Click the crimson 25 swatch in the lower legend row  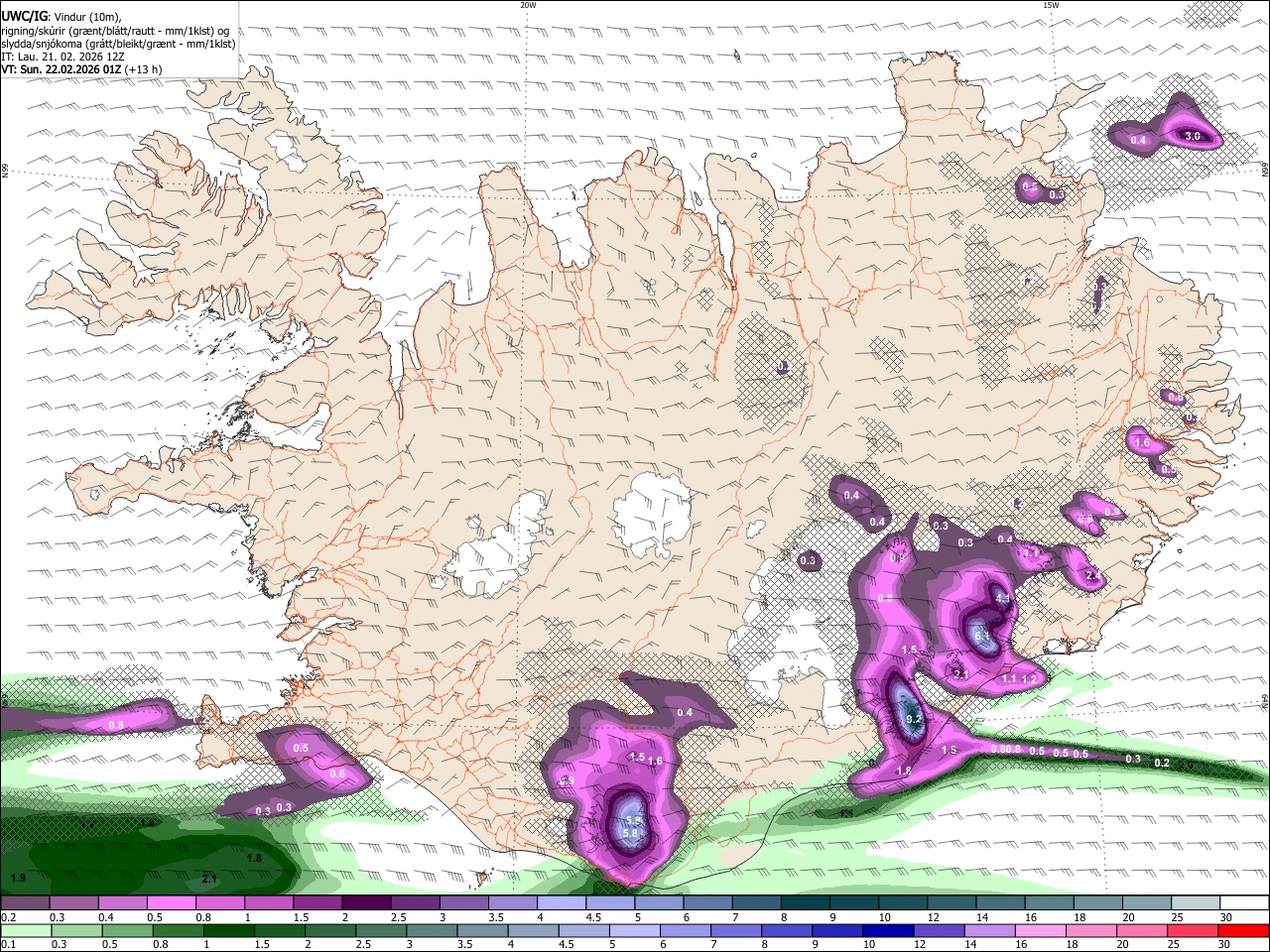pyautogui.click(x=1194, y=930)
